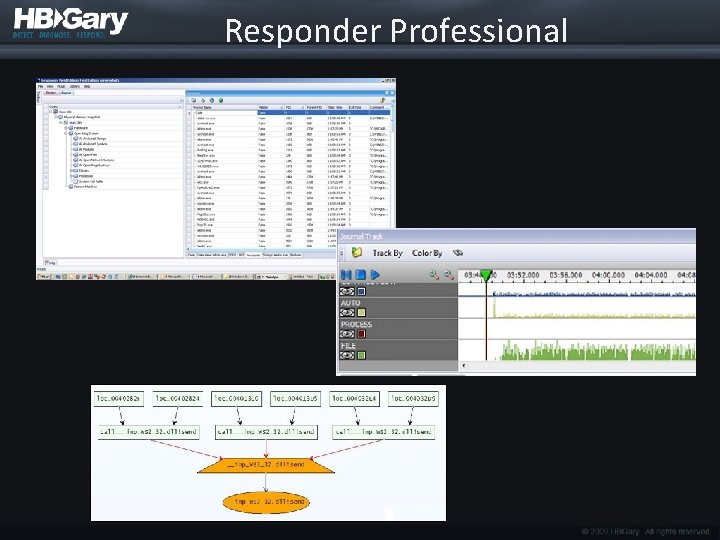Open the View menu in Responder
720x540 pixels.
pyautogui.click(x=50, y=86)
